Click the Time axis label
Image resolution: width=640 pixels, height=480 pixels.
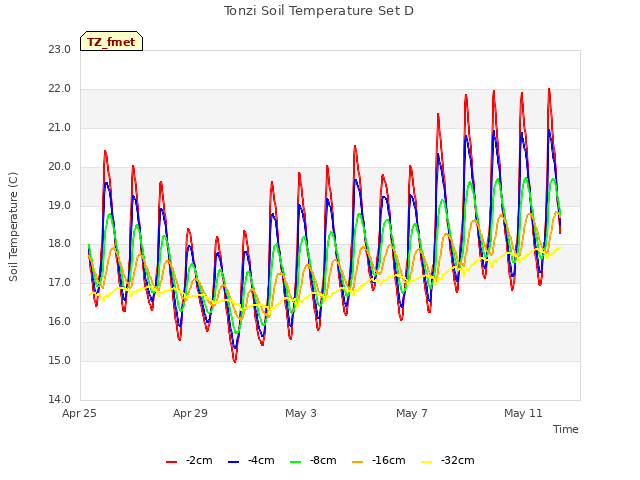[566, 429]
